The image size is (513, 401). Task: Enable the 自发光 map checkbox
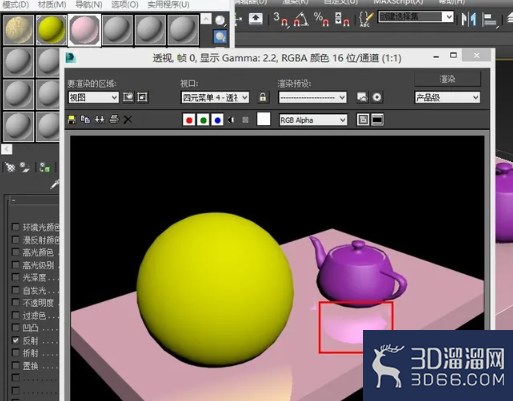[15, 290]
